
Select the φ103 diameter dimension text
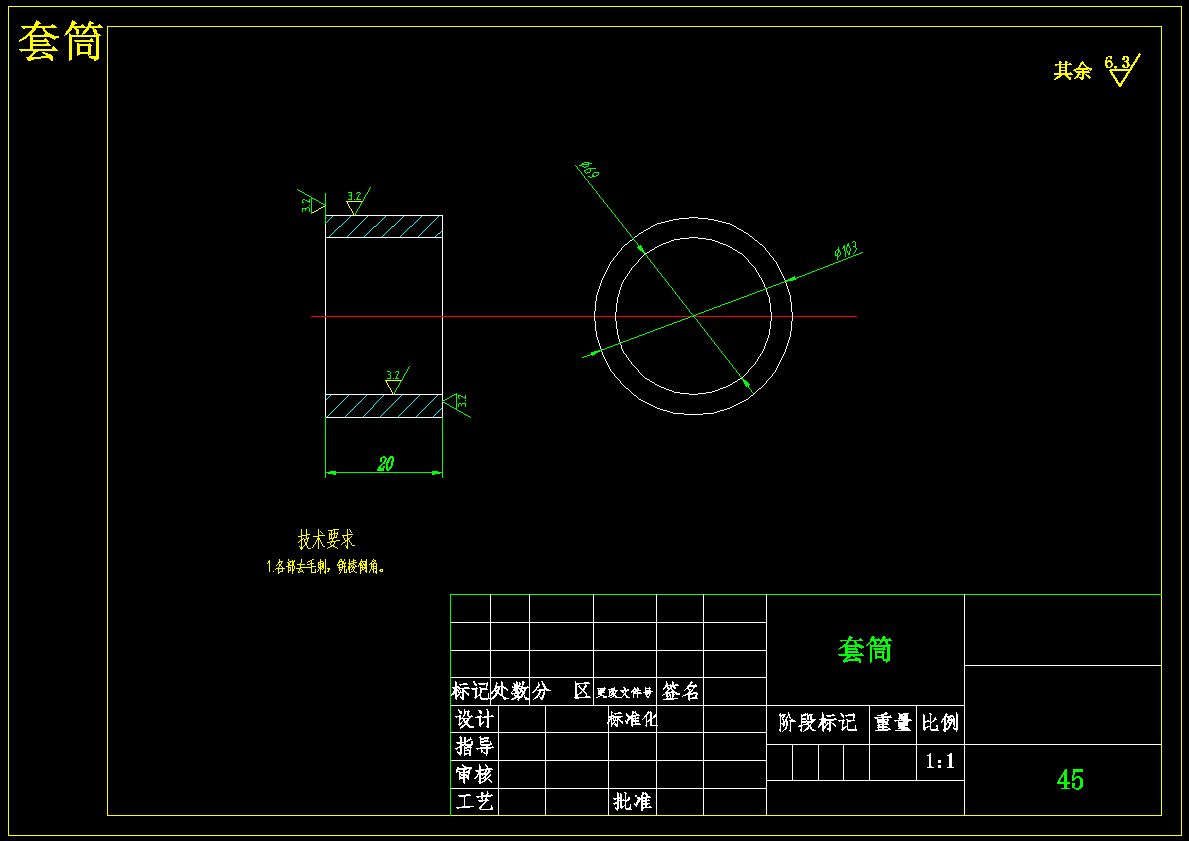coord(845,250)
